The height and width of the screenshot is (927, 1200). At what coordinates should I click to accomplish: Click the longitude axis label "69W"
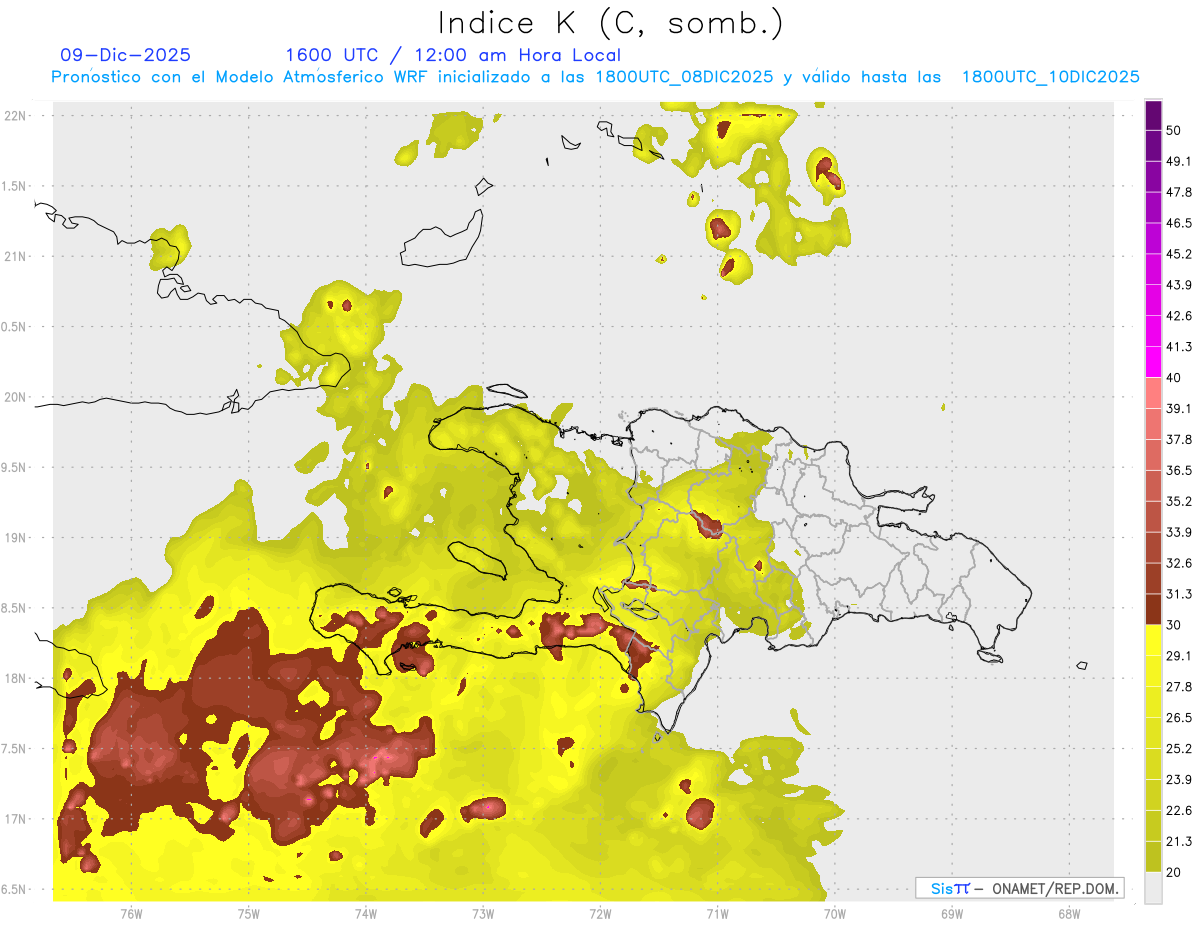click(x=952, y=913)
